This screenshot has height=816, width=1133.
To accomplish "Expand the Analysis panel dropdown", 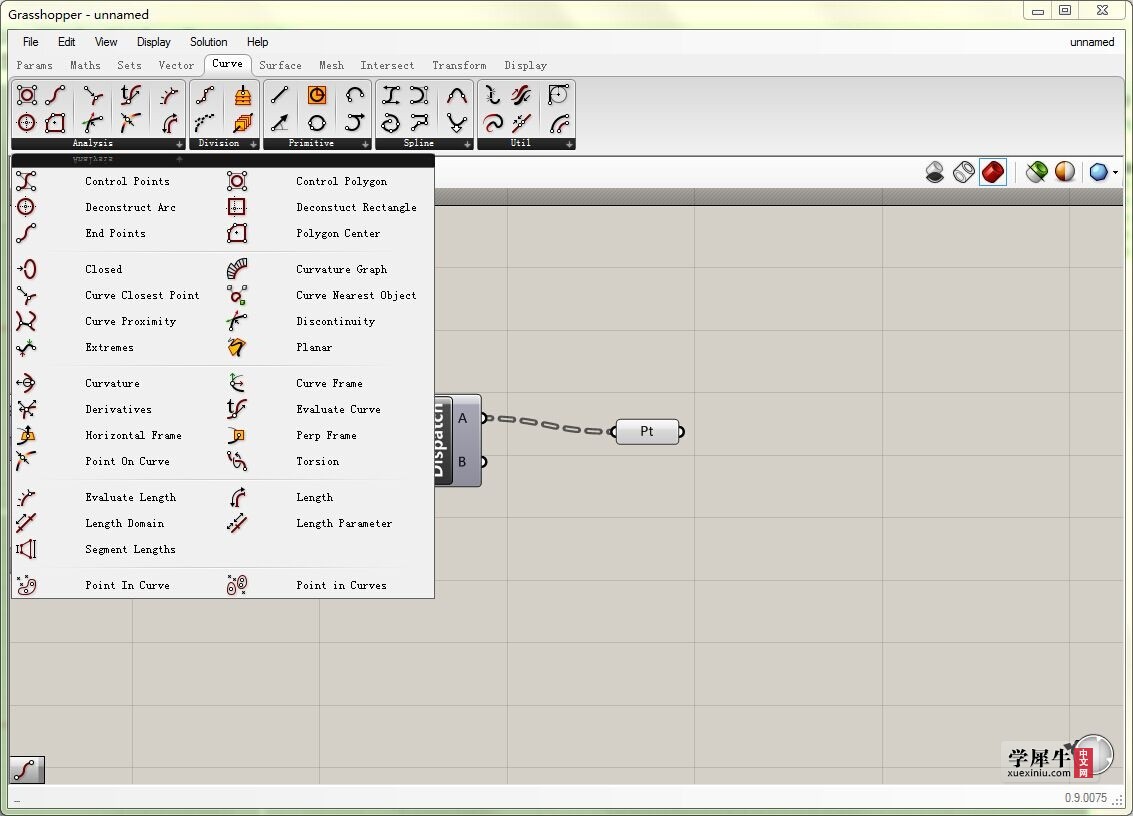I will coord(179,144).
